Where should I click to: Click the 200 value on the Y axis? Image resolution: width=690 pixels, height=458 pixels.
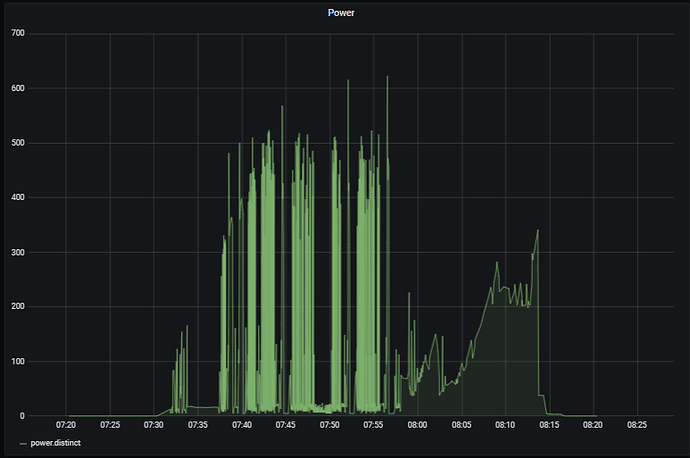tap(18, 306)
